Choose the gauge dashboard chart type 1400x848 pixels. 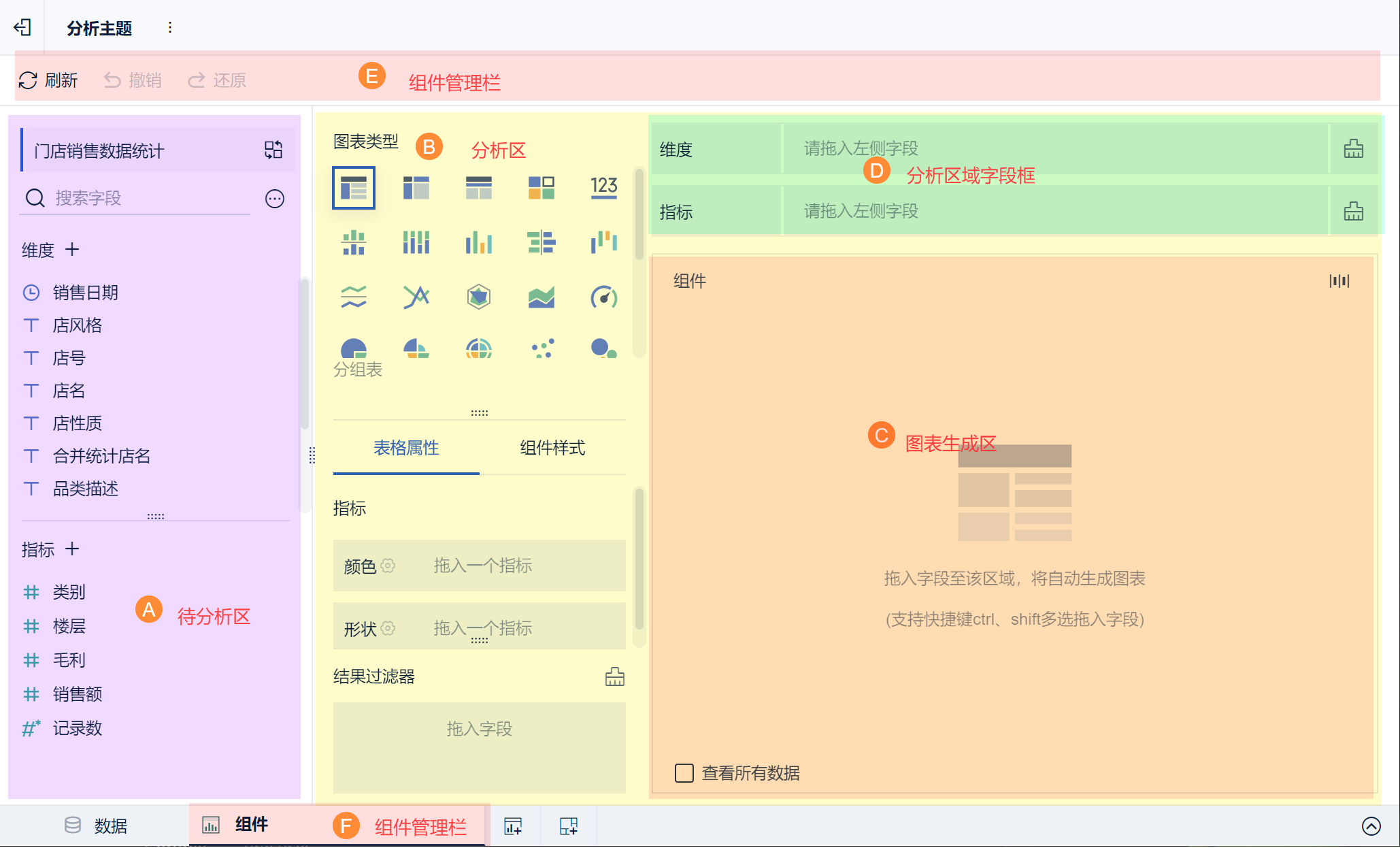click(x=603, y=297)
